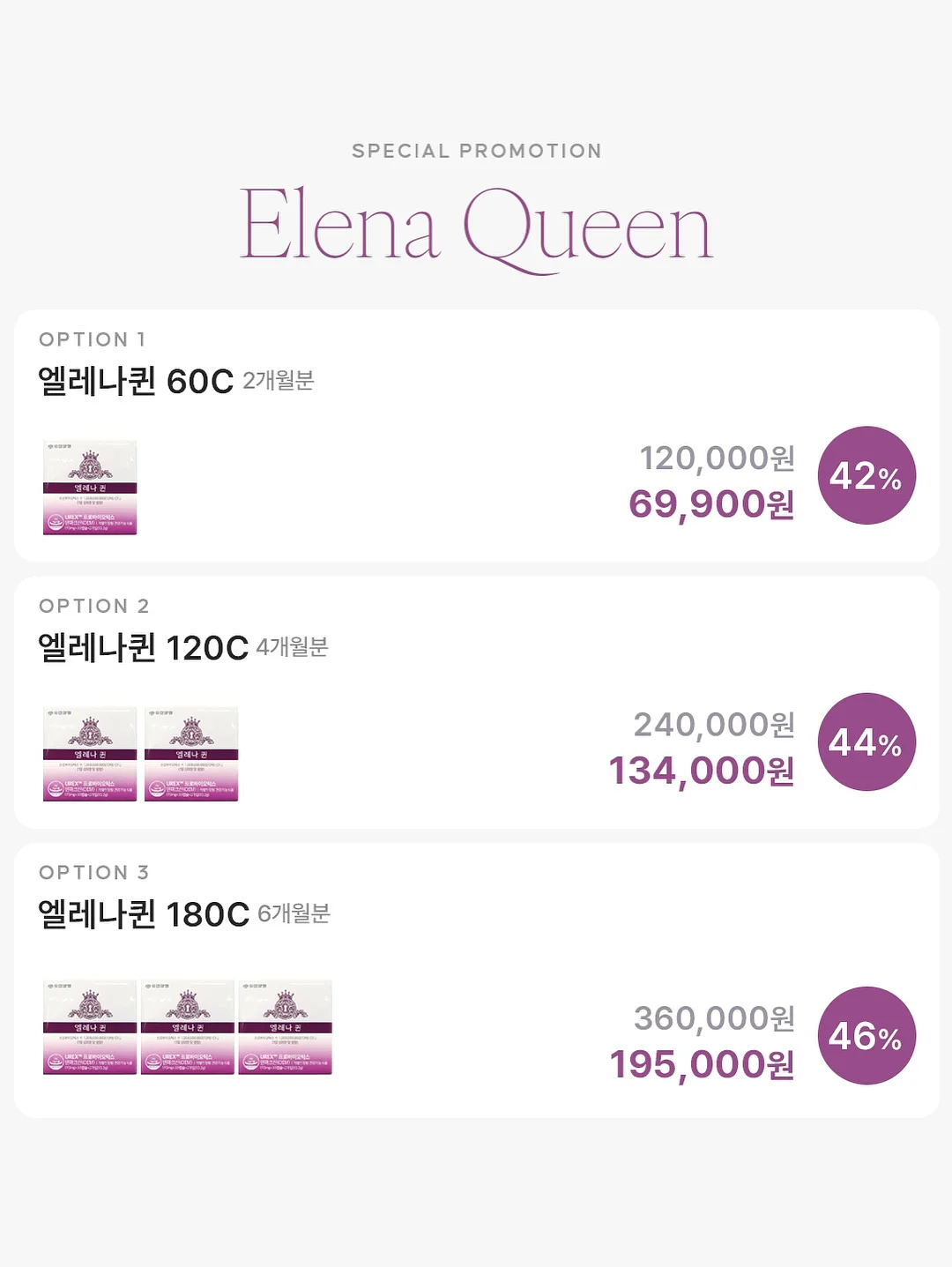Image resolution: width=952 pixels, height=1267 pixels.
Task: Select the third box image in Option 3
Action: click(285, 1027)
